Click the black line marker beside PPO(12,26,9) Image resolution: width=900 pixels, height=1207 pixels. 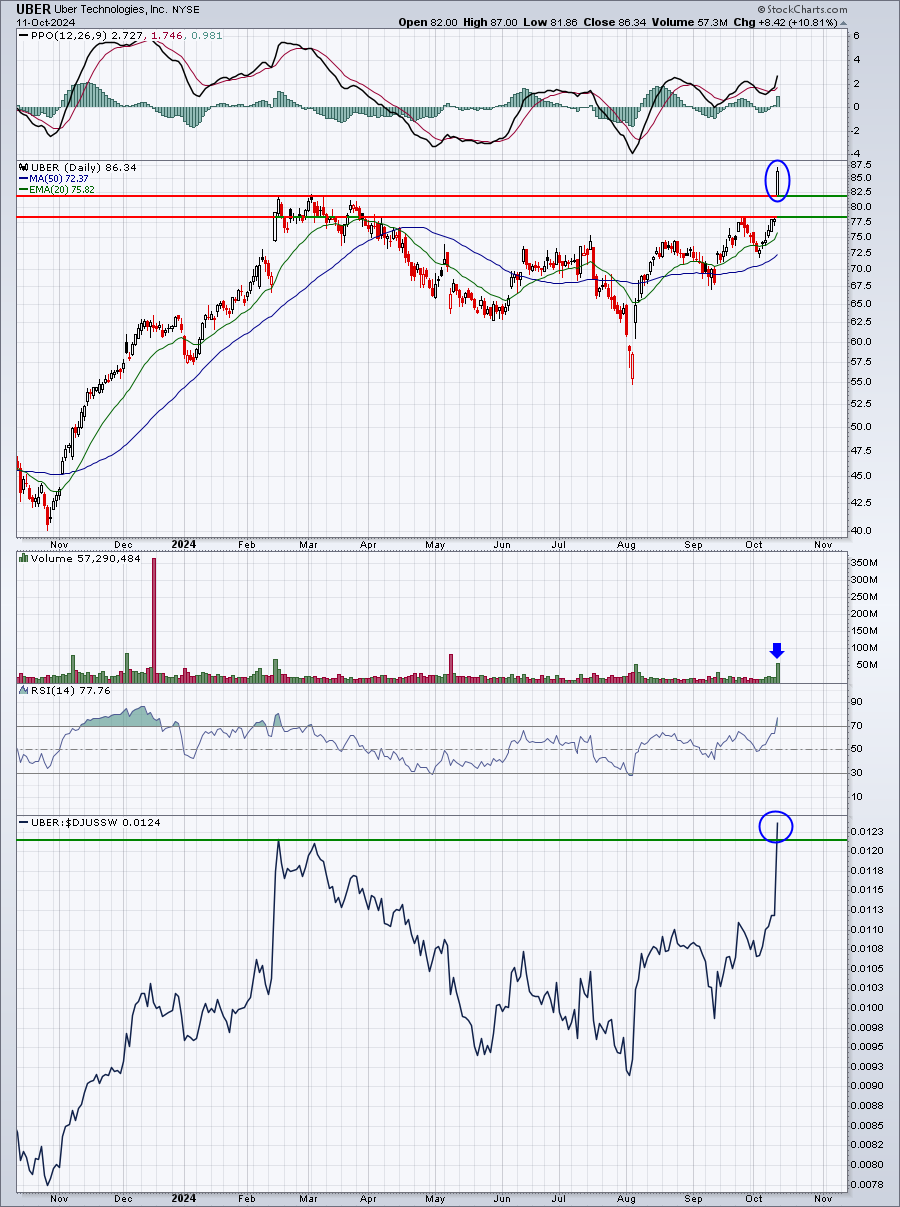point(22,35)
